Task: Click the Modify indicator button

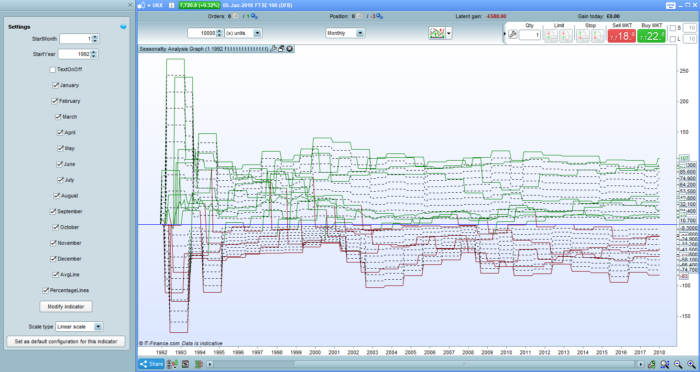Action: tap(66, 307)
